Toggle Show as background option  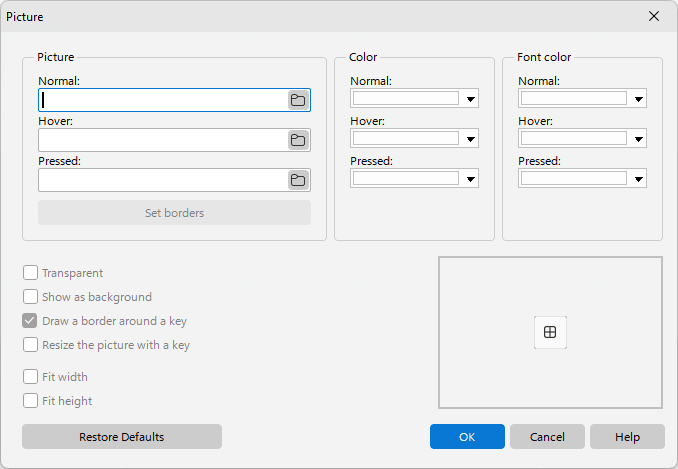(x=30, y=297)
